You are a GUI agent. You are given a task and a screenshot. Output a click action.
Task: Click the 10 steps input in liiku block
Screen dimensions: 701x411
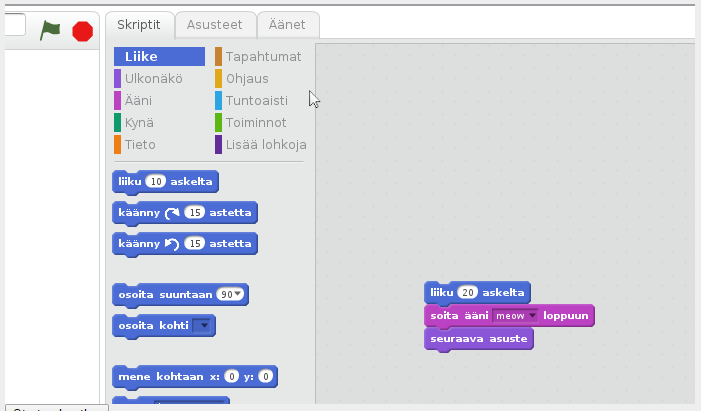pos(155,182)
